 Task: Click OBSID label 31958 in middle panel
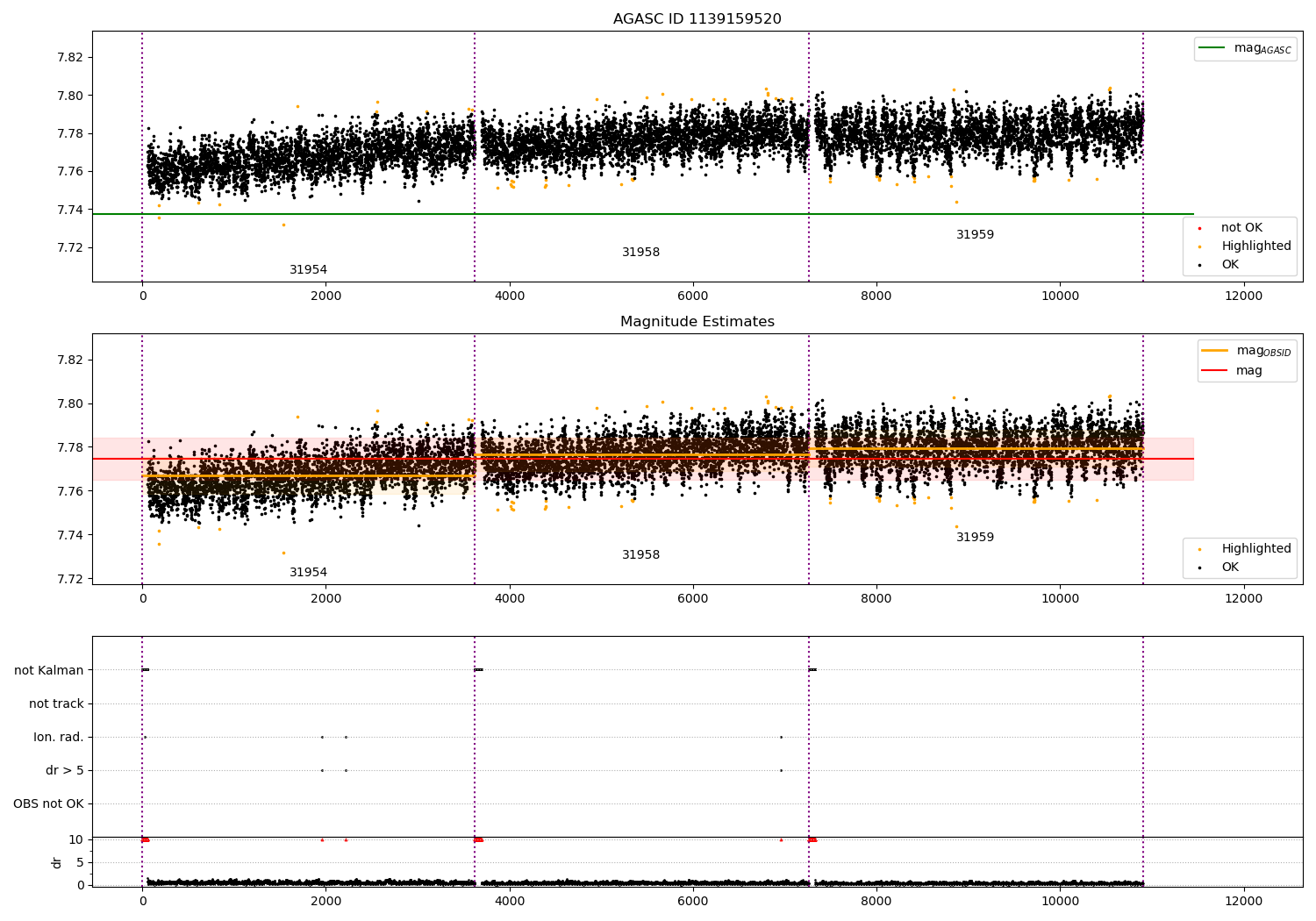click(640, 555)
